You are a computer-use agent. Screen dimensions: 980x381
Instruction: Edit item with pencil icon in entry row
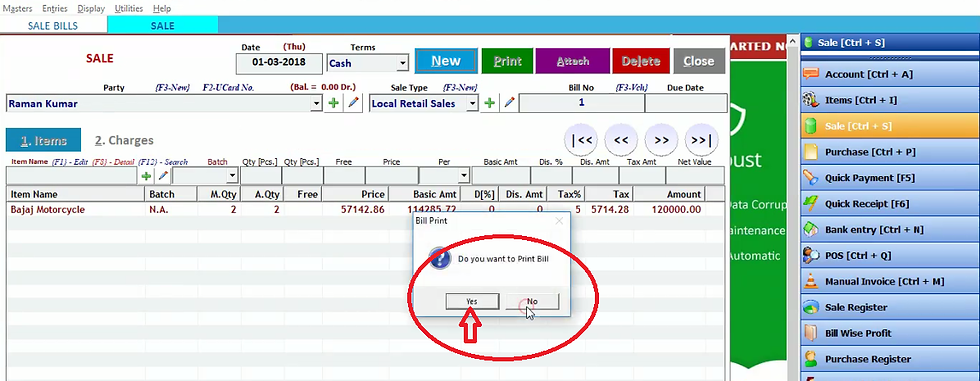[x=162, y=176]
